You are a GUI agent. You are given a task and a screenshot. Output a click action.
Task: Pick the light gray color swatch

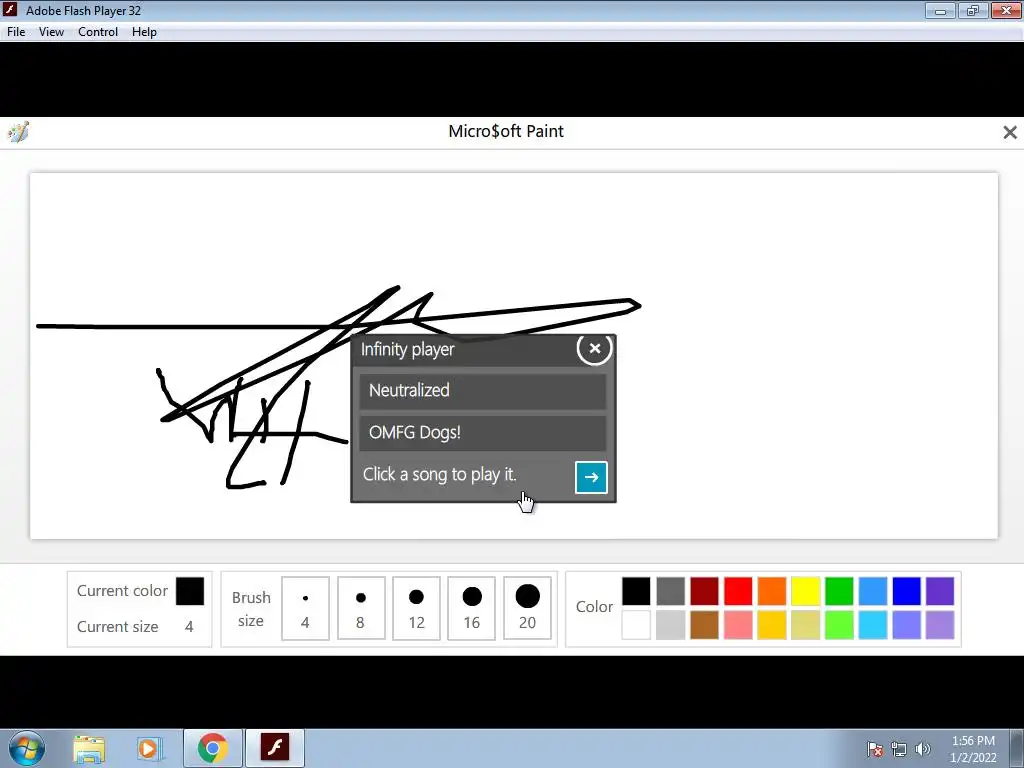pyautogui.click(x=670, y=625)
